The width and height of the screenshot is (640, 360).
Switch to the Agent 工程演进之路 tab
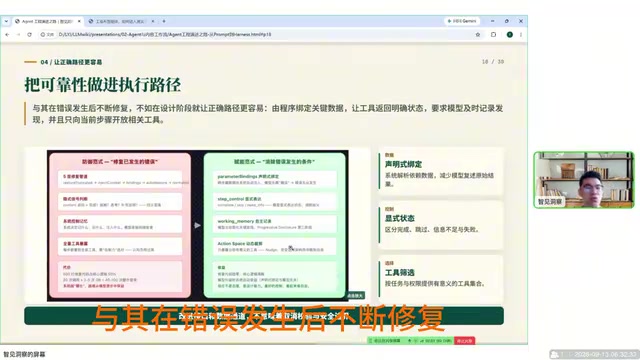(x=47, y=21)
